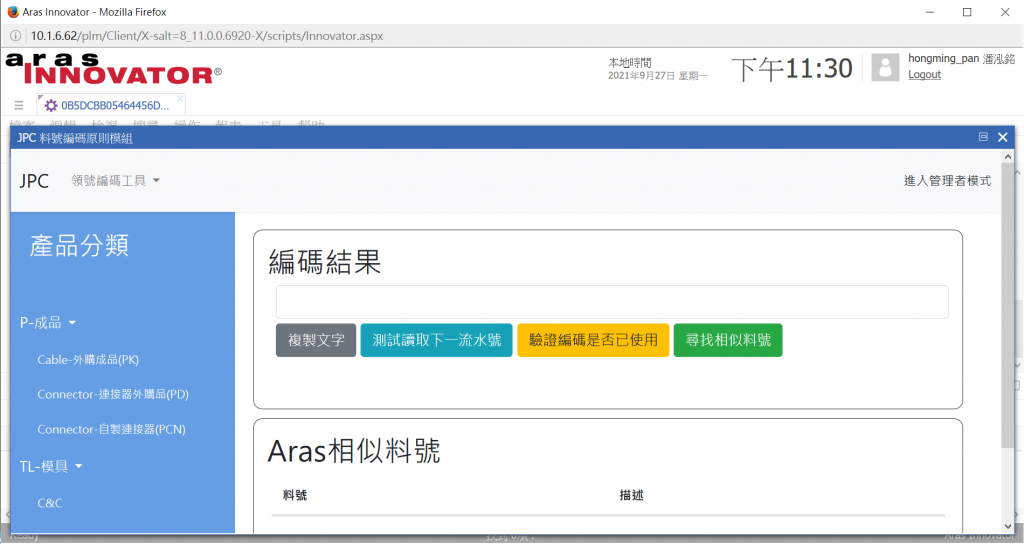The width and height of the screenshot is (1024, 544).
Task: Click the 驗證編碼是否已使用 button
Action: [x=593, y=340]
